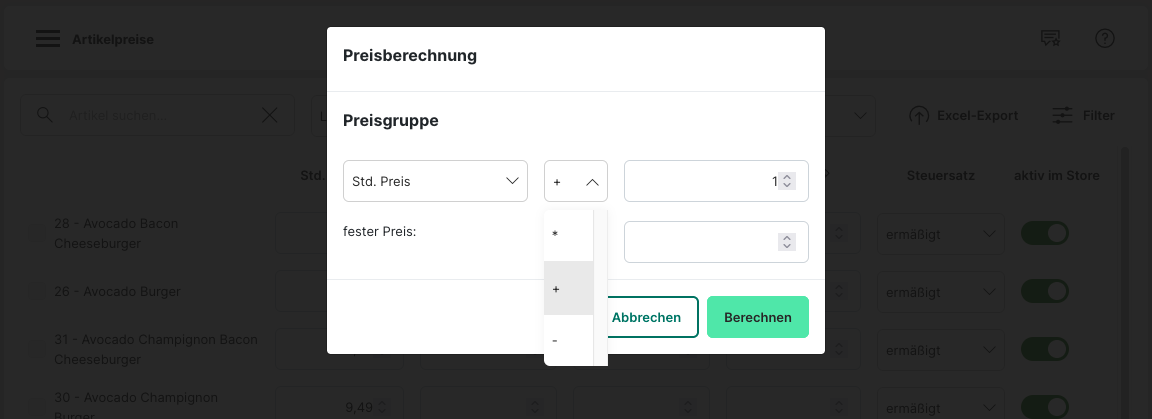Open the help question mark icon

coord(1105,39)
